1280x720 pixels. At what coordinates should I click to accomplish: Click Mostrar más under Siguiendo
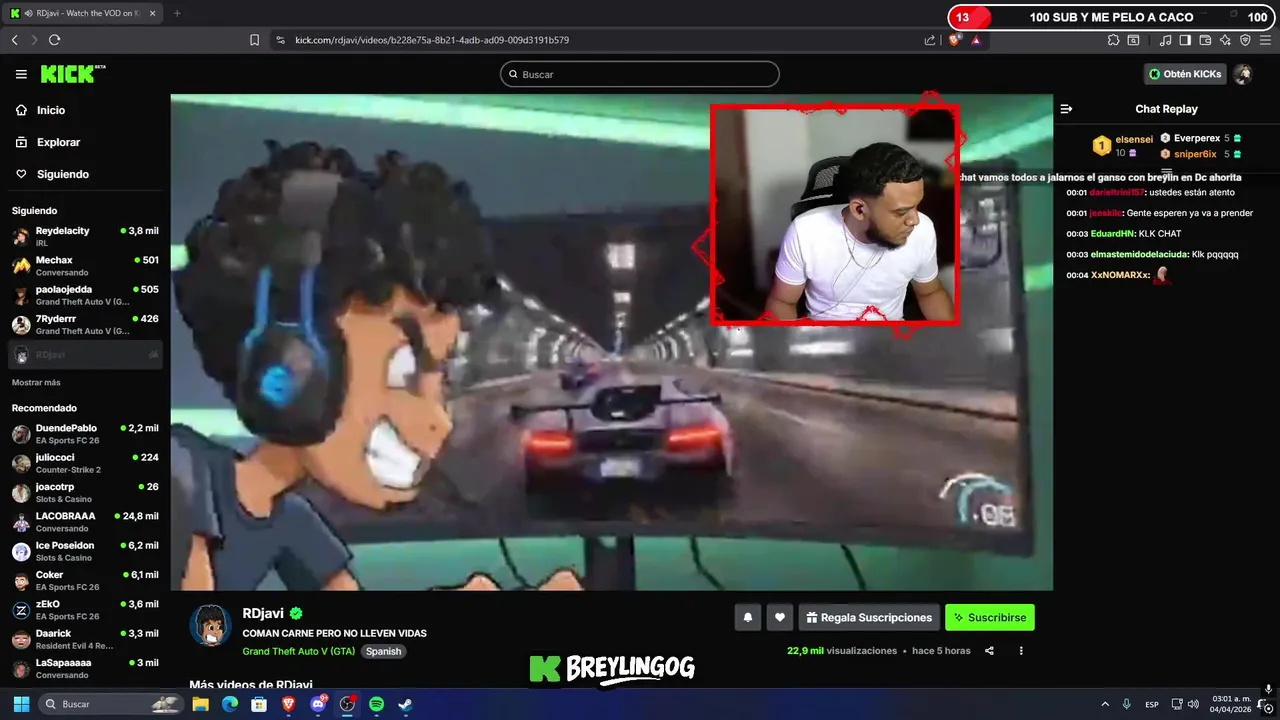click(36, 383)
